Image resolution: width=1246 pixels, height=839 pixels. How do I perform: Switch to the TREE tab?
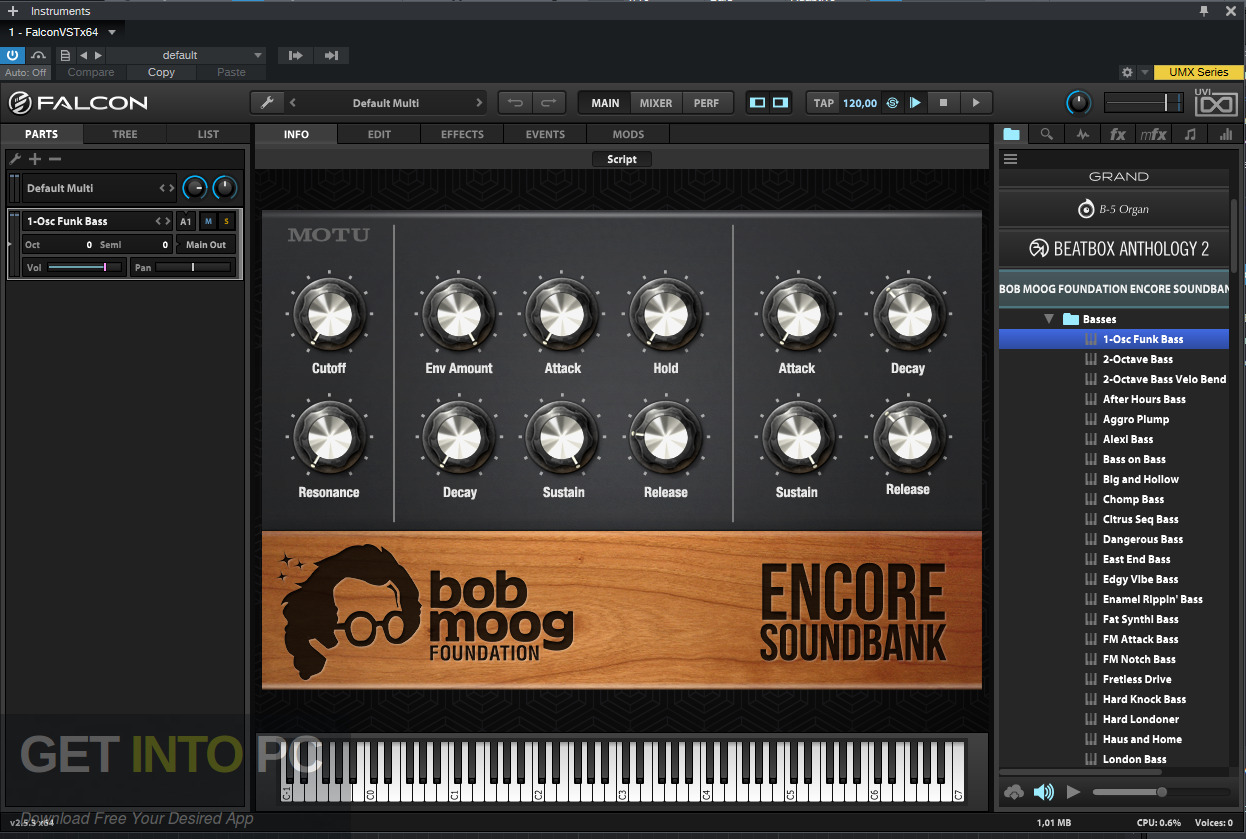[x=125, y=134]
